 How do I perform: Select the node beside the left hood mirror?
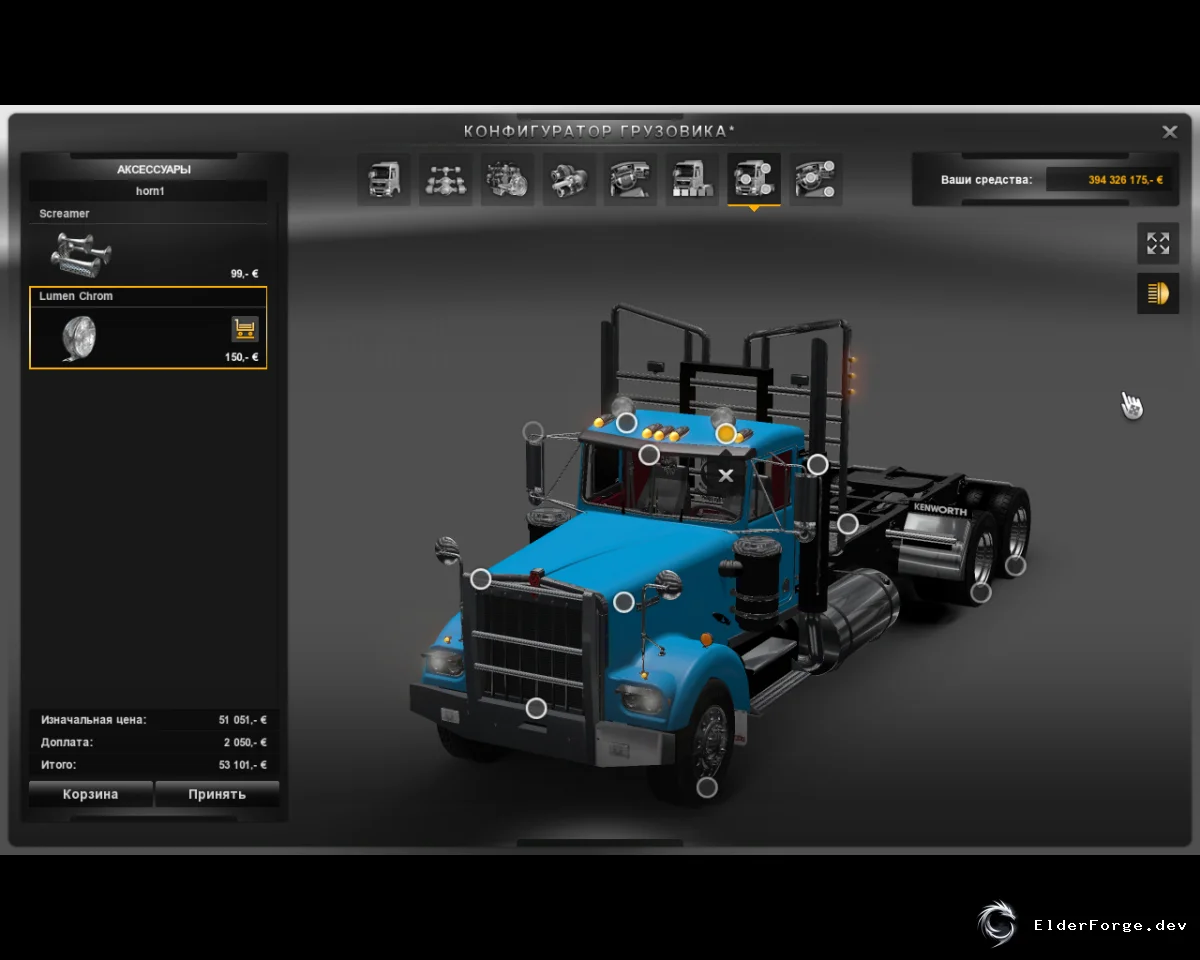(481, 579)
